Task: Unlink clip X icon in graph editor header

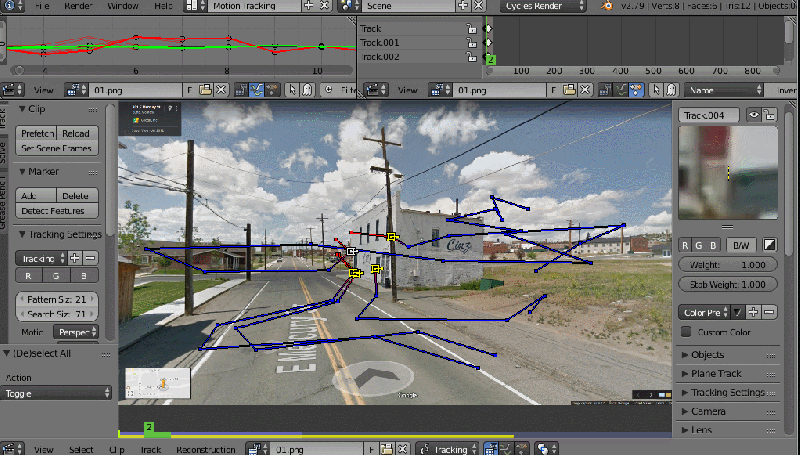Action: 221,90
